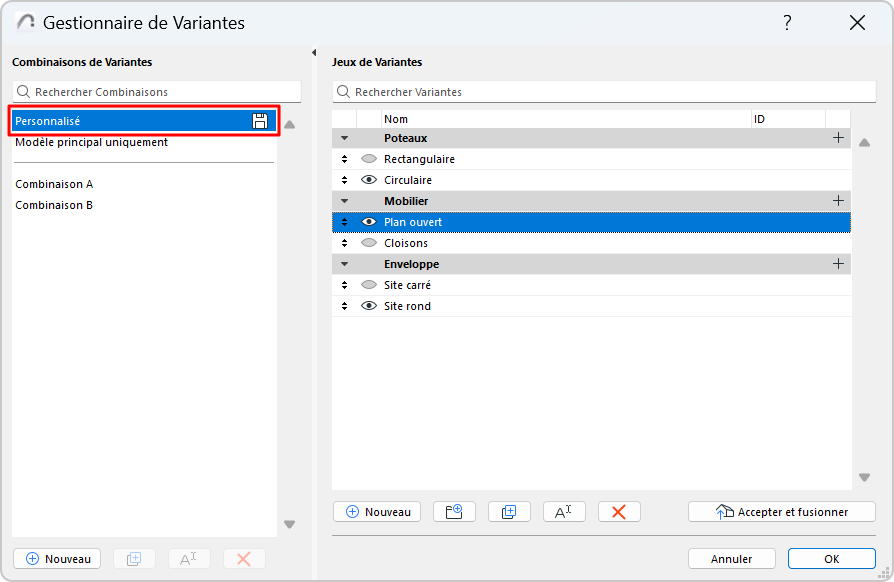
Task: Collapse the Poteaux variant set
Action: tap(345, 138)
